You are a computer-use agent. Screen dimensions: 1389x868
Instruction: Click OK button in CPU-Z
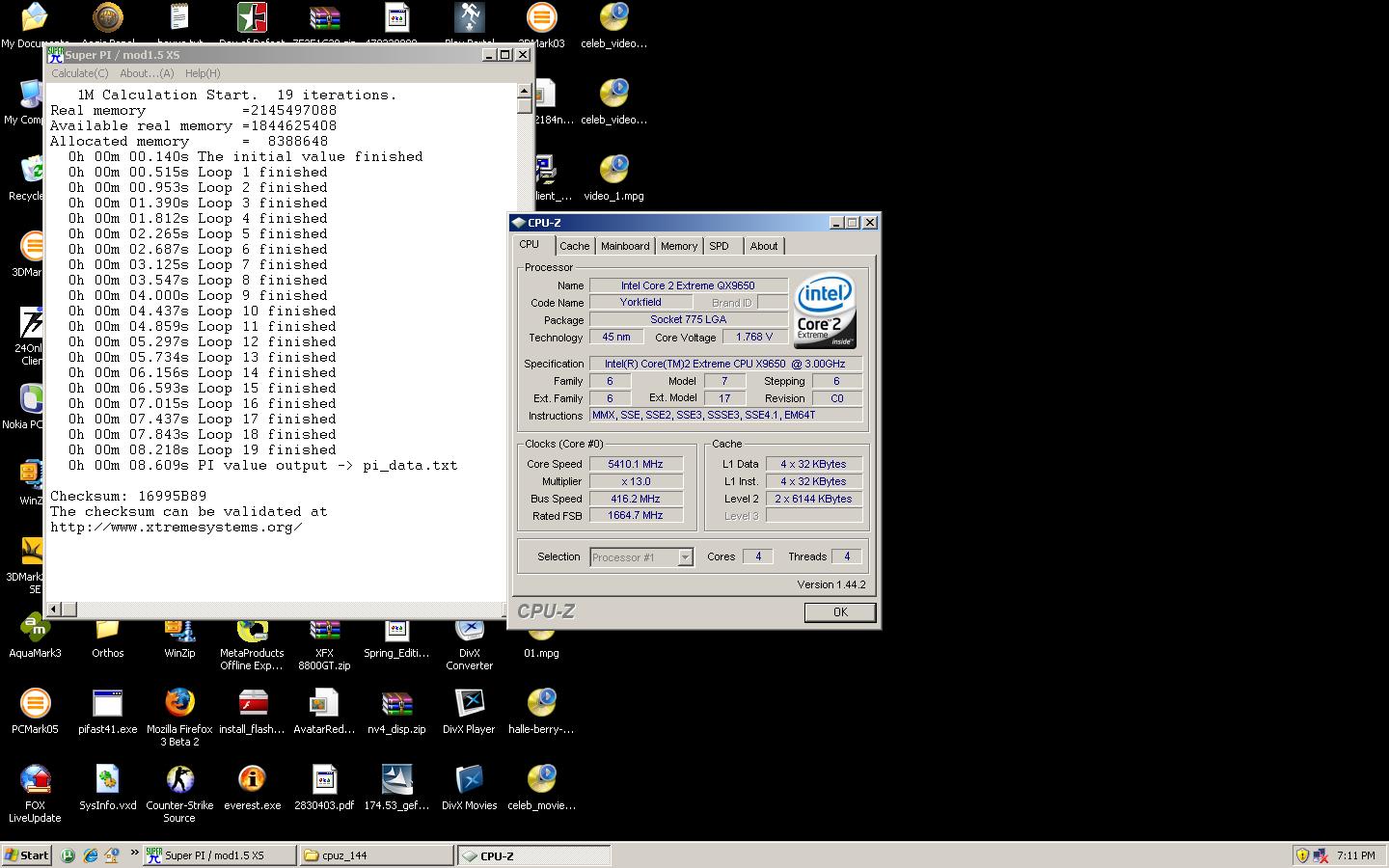840,612
